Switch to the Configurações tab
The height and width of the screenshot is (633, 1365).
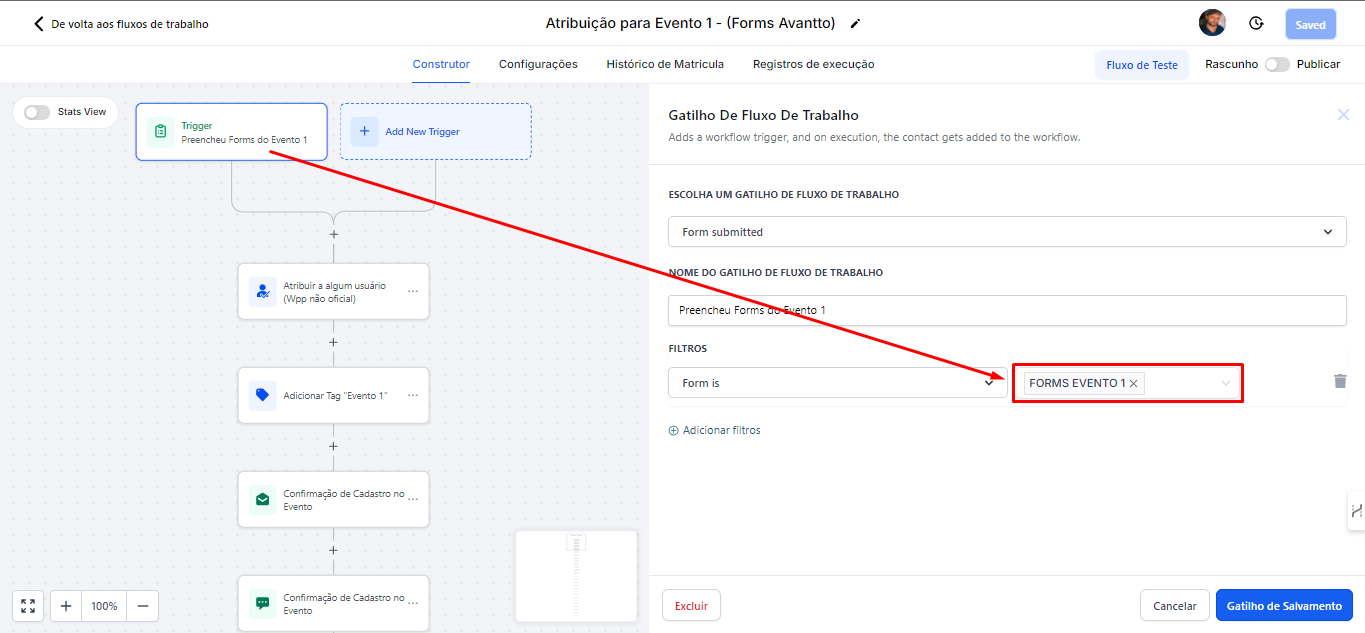pyautogui.click(x=538, y=64)
